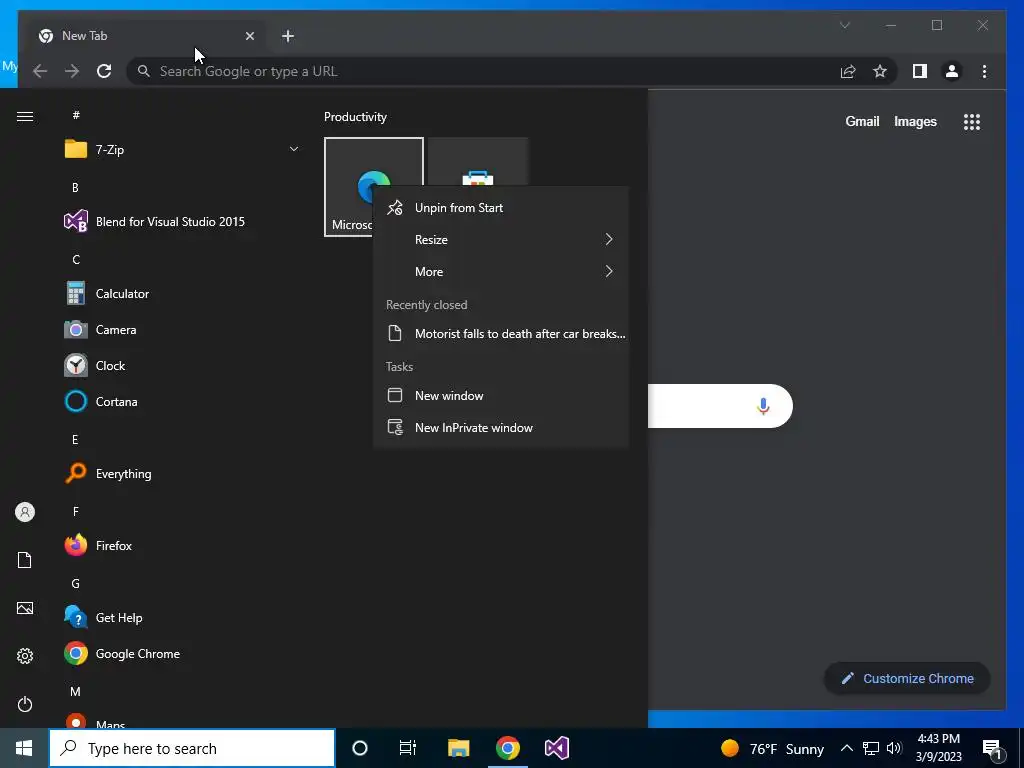
Task: Click the Productivity group heading
Action: pyautogui.click(x=355, y=117)
